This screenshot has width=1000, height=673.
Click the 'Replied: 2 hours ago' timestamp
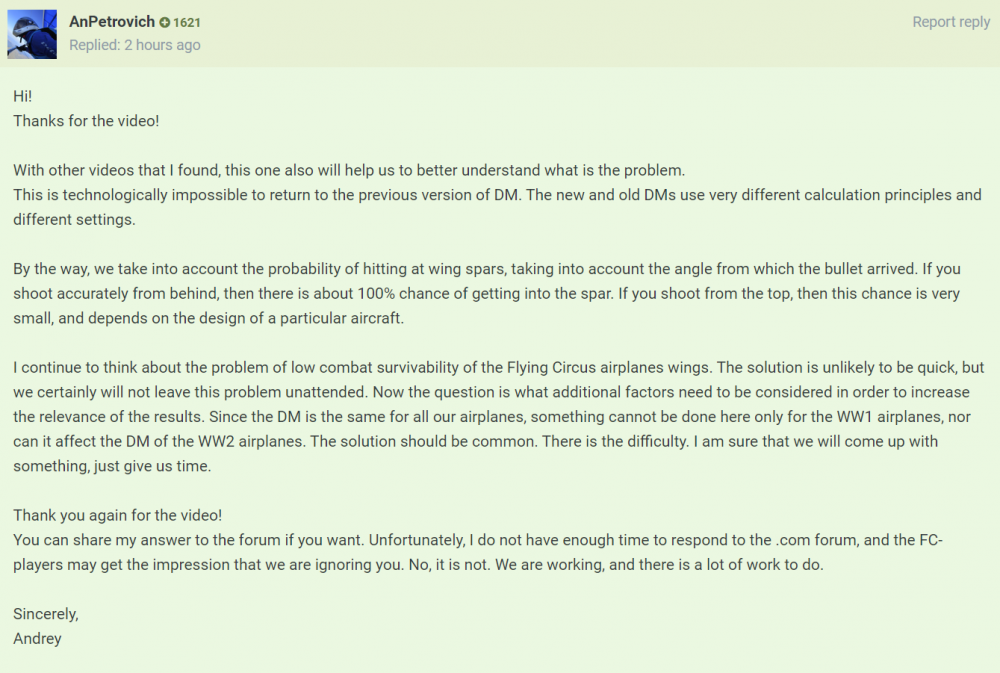click(134, 45)
